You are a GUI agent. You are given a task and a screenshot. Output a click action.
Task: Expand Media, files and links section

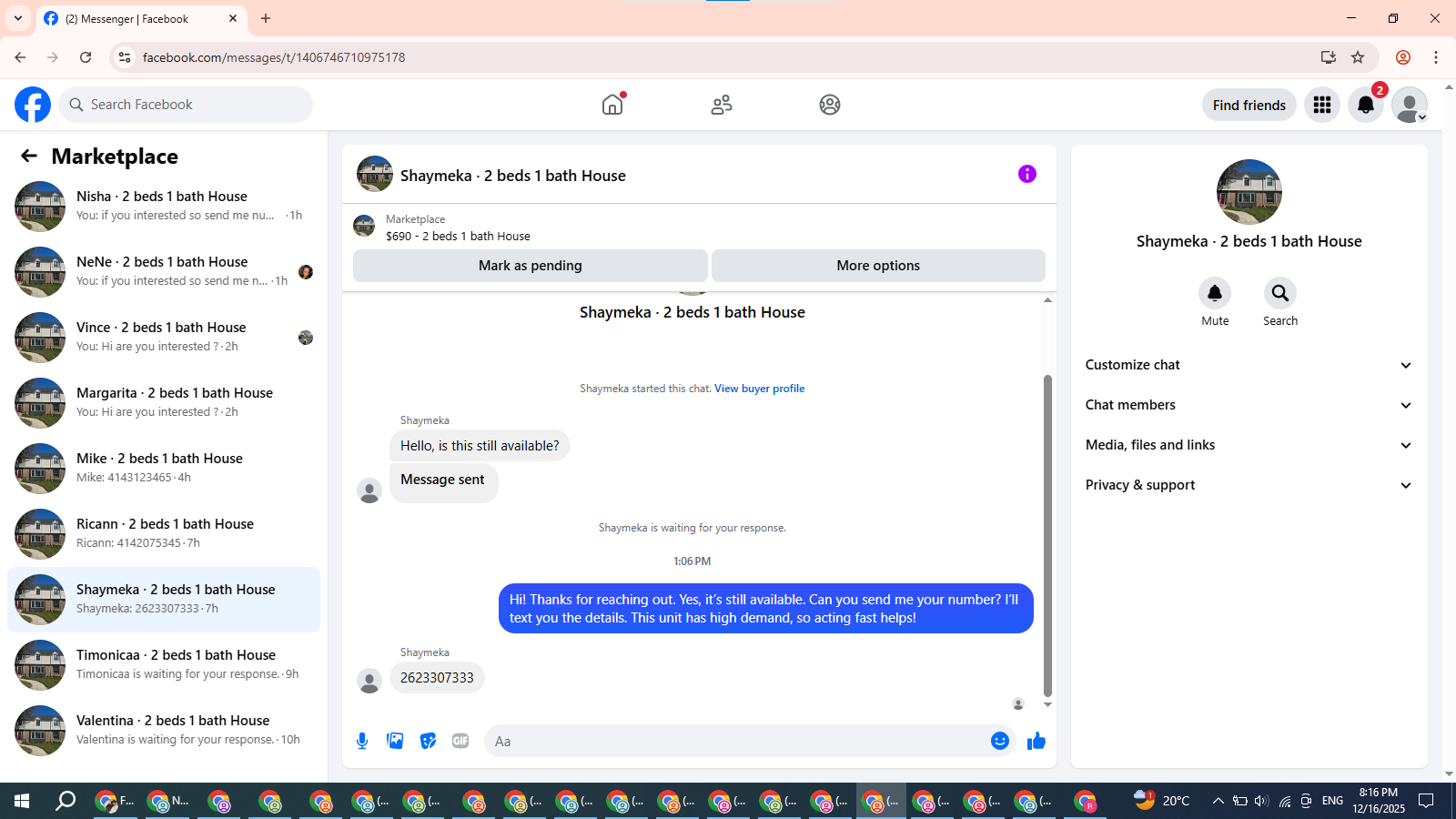(1249, 445)
